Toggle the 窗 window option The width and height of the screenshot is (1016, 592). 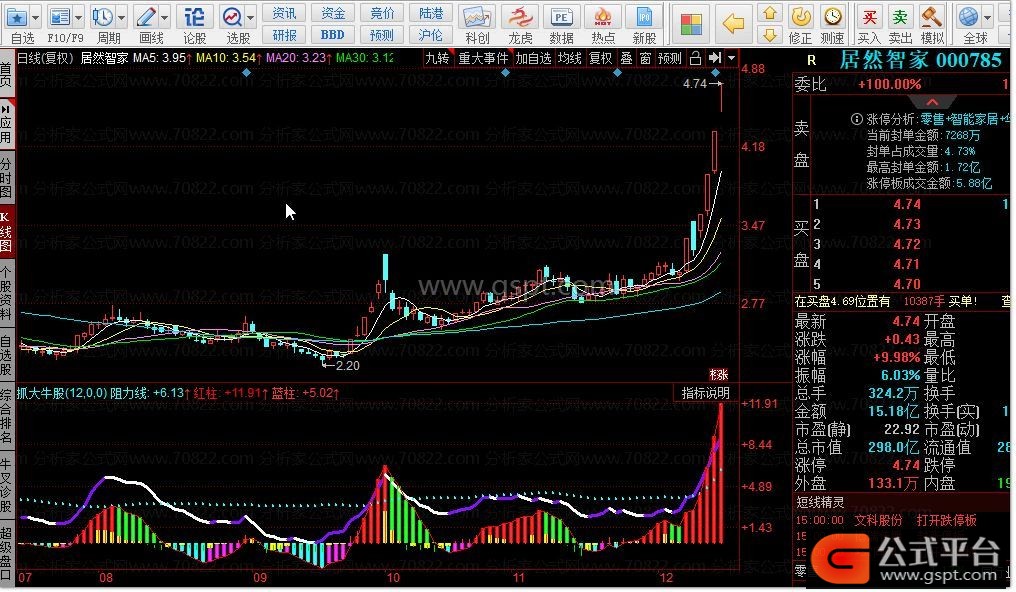(x=645, y=58)
